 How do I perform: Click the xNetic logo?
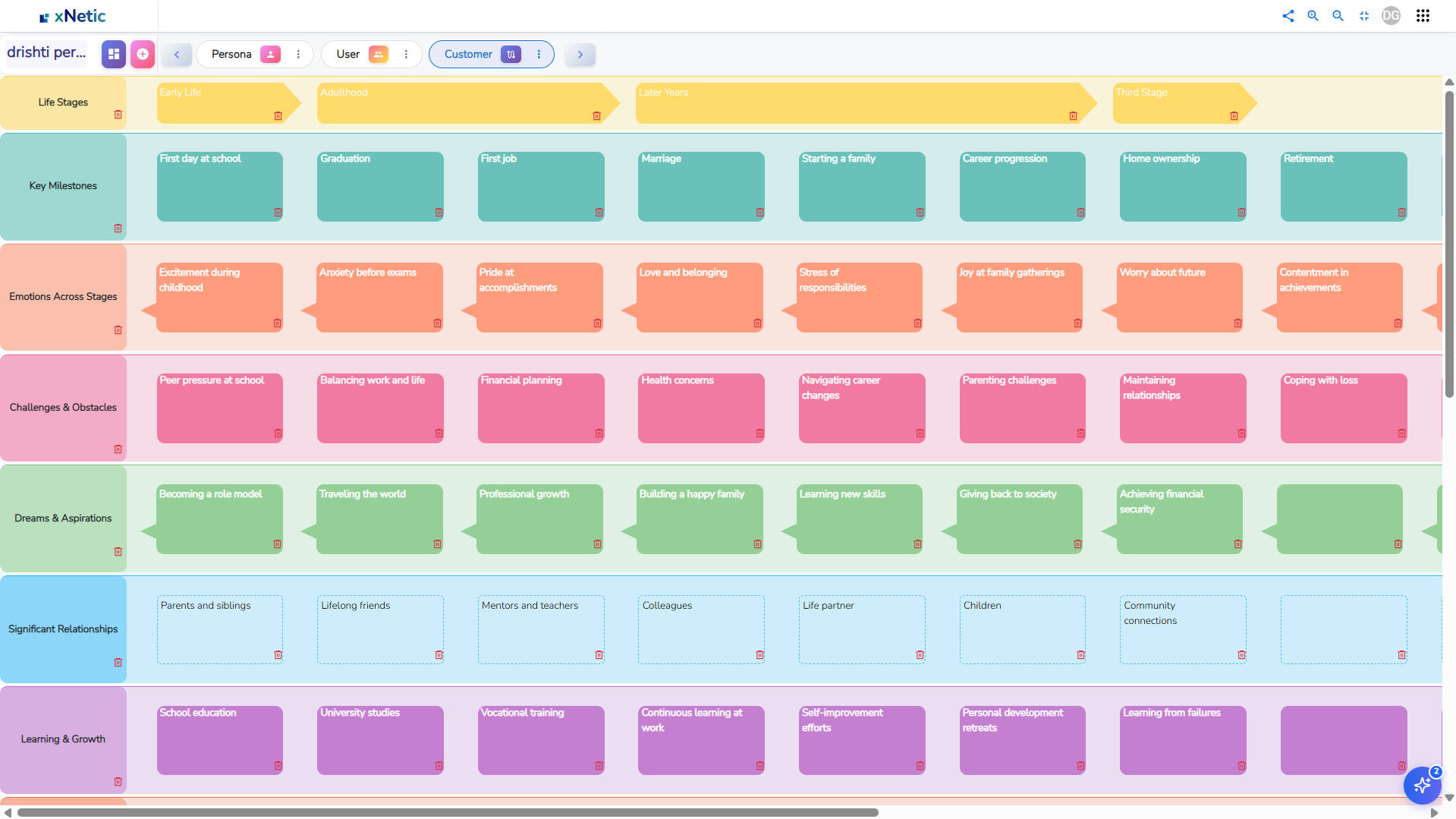72,15
